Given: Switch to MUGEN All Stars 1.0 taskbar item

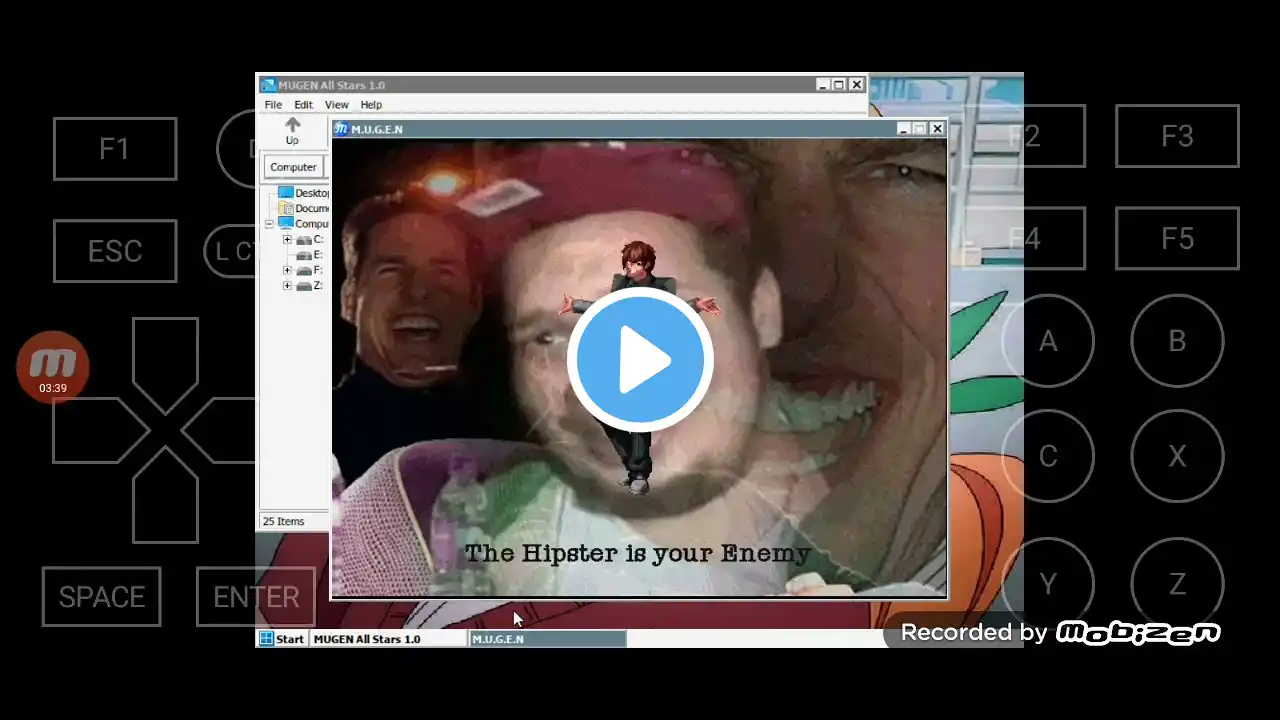Looking at the screenshot, I should click(388, 639).
